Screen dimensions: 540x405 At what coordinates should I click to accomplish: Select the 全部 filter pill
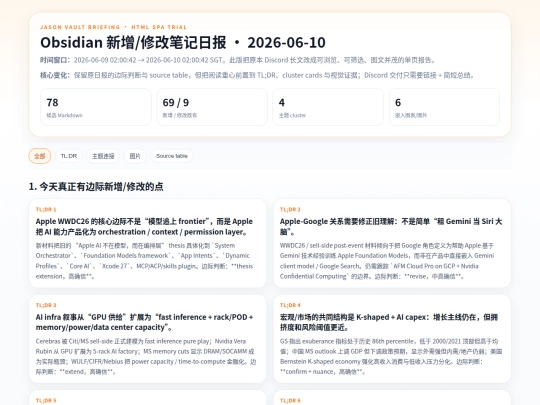tap(40, 156)
